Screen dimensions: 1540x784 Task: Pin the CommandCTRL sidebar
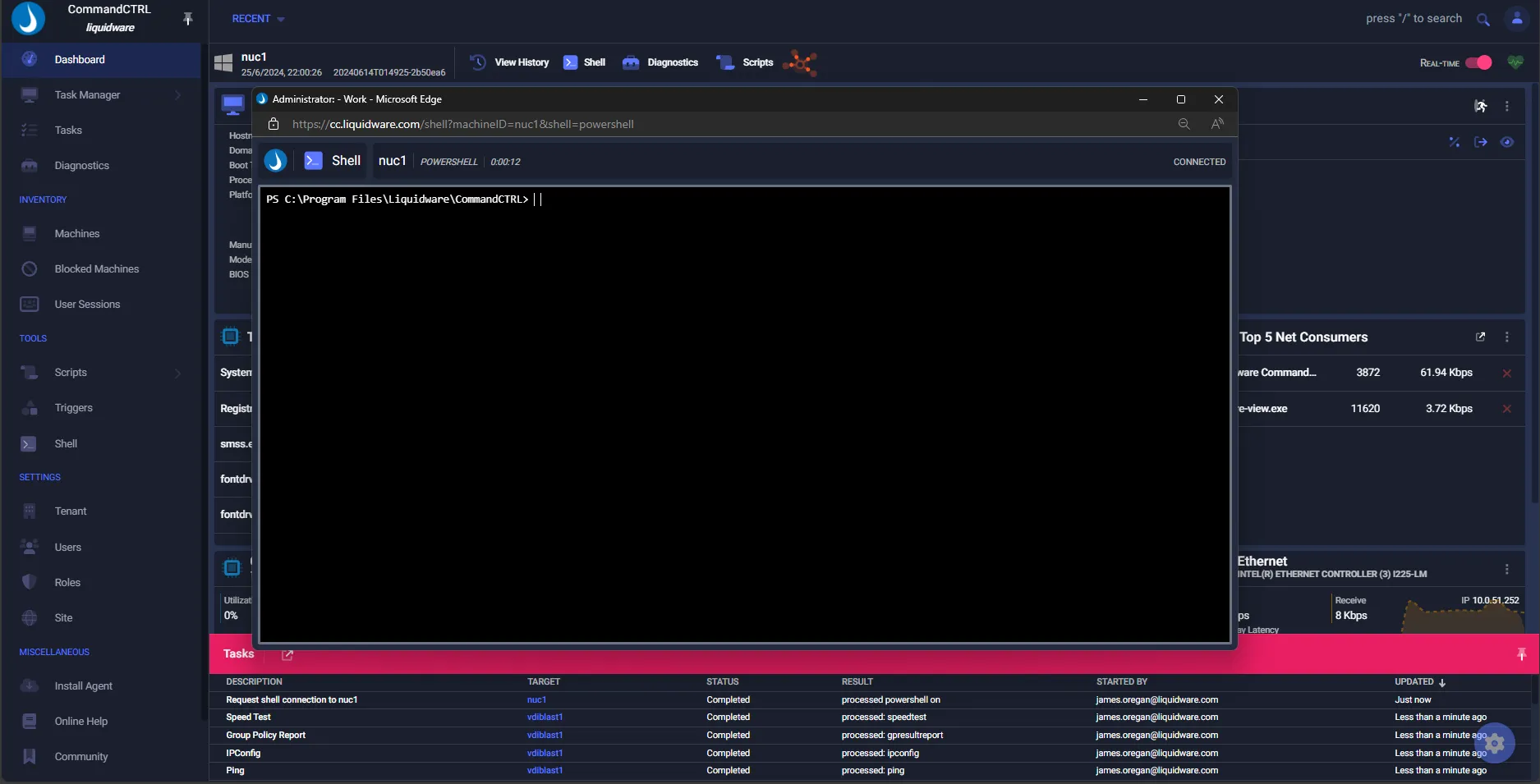188,18
